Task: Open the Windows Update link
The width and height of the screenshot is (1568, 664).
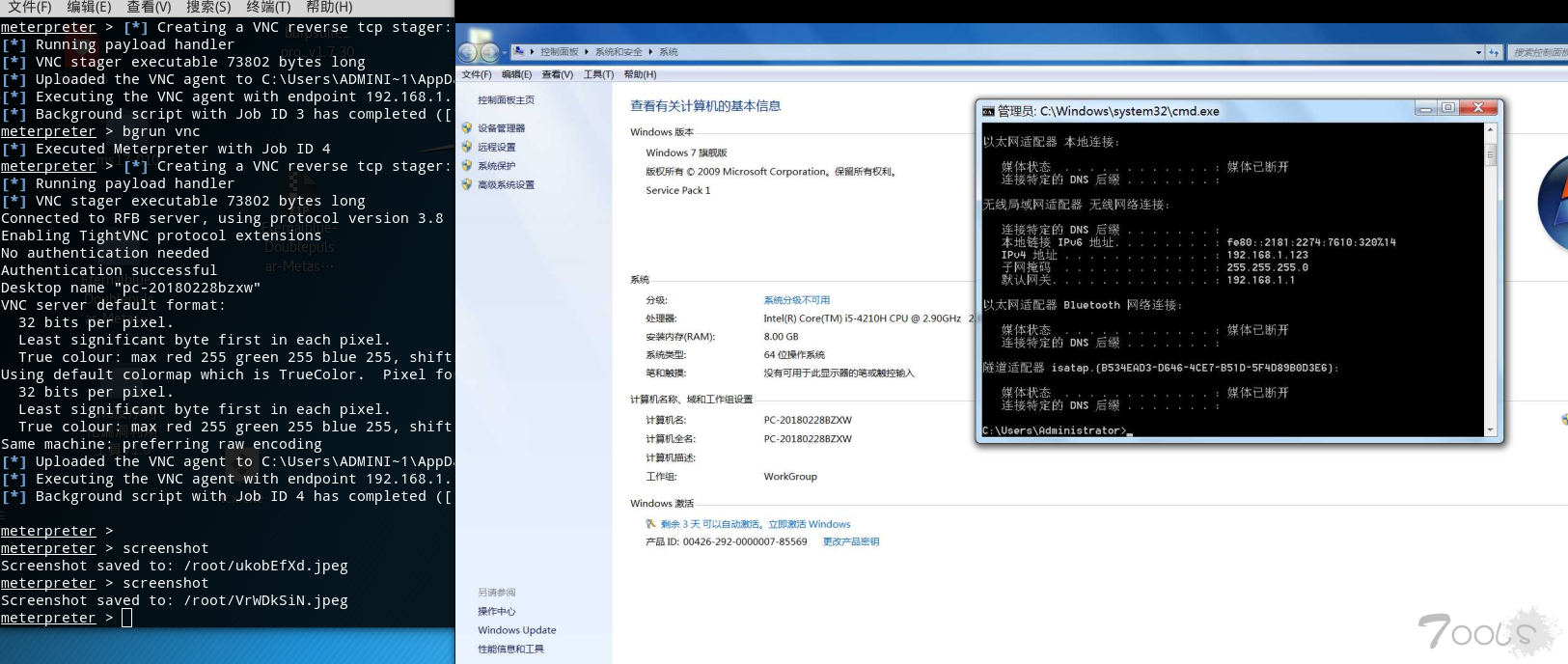Action: click(516, 630)
